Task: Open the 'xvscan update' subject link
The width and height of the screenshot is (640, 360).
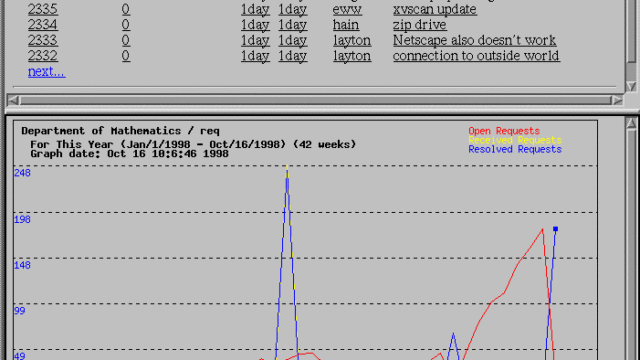Action: [x=435, y=9]
